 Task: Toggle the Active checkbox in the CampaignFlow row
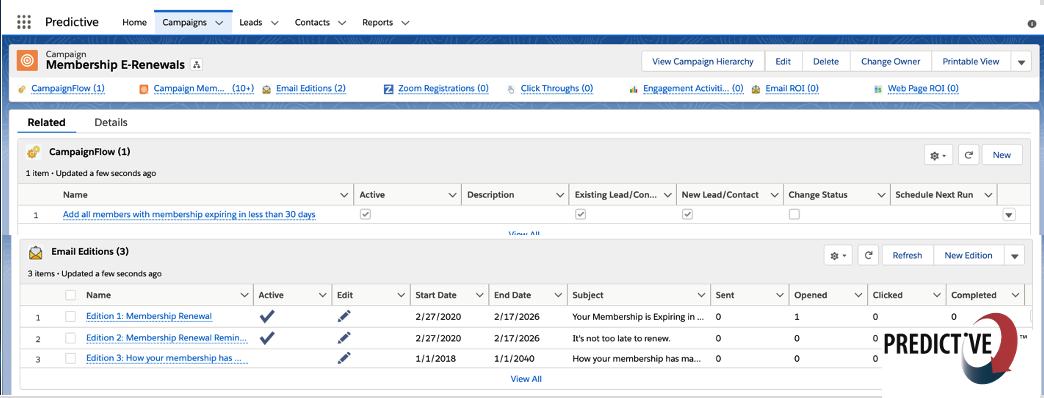[366, 215]
